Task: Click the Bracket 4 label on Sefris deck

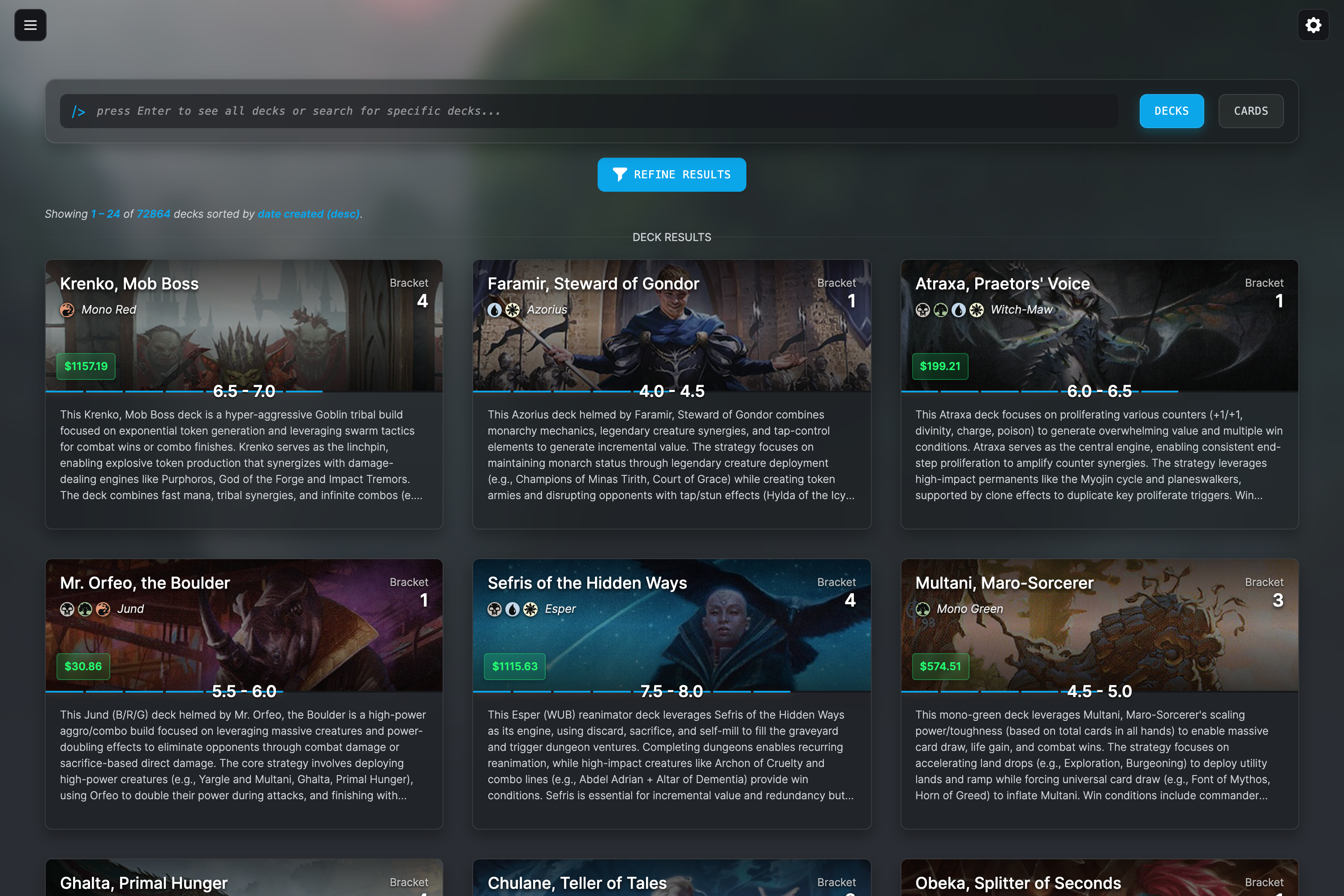Action: coord(836,593)
